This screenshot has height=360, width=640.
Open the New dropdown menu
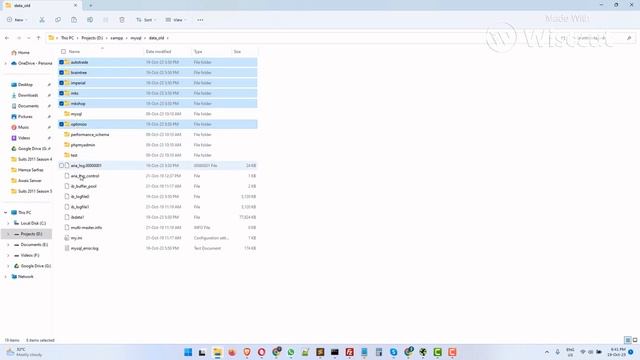click(x=17, y=20)
